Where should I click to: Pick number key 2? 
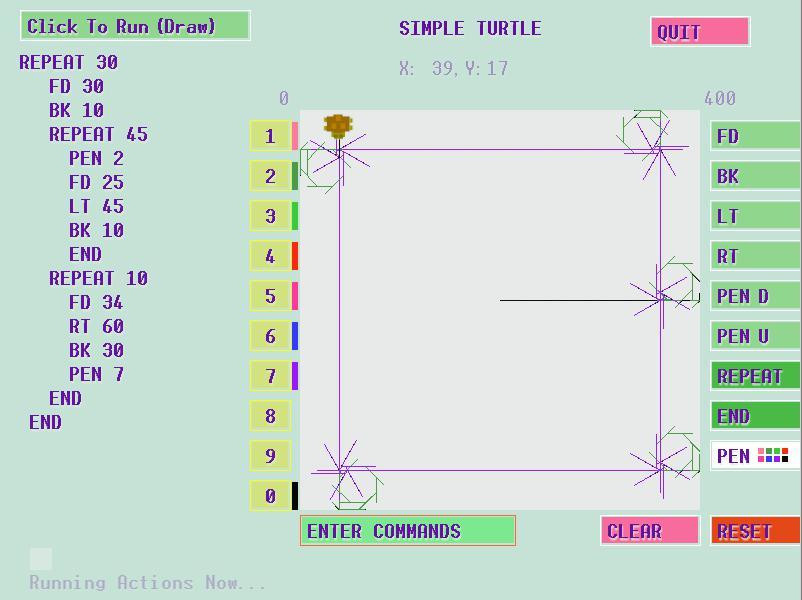(270, 176)
